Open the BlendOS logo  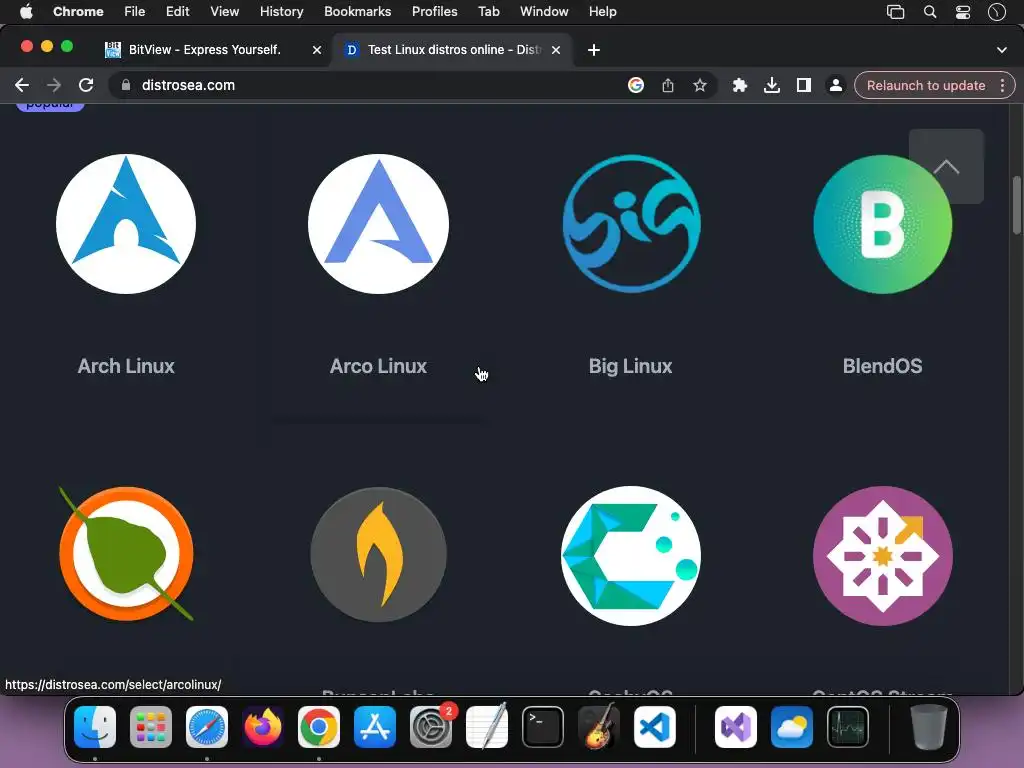pyautogui.click(x=883, y=224)
